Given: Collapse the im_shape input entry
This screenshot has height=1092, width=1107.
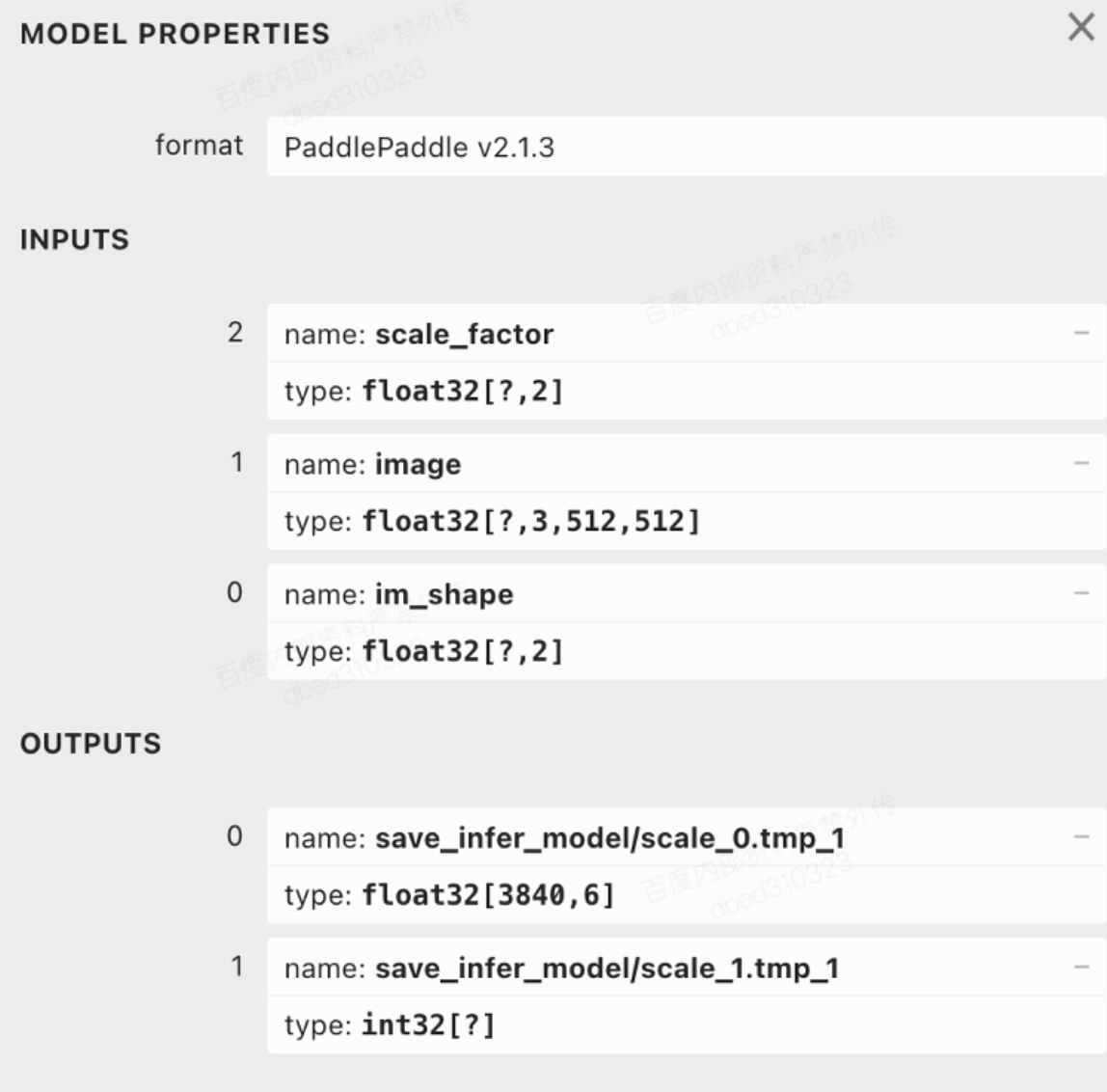Looking at the screenshot, I should 1081,593.
